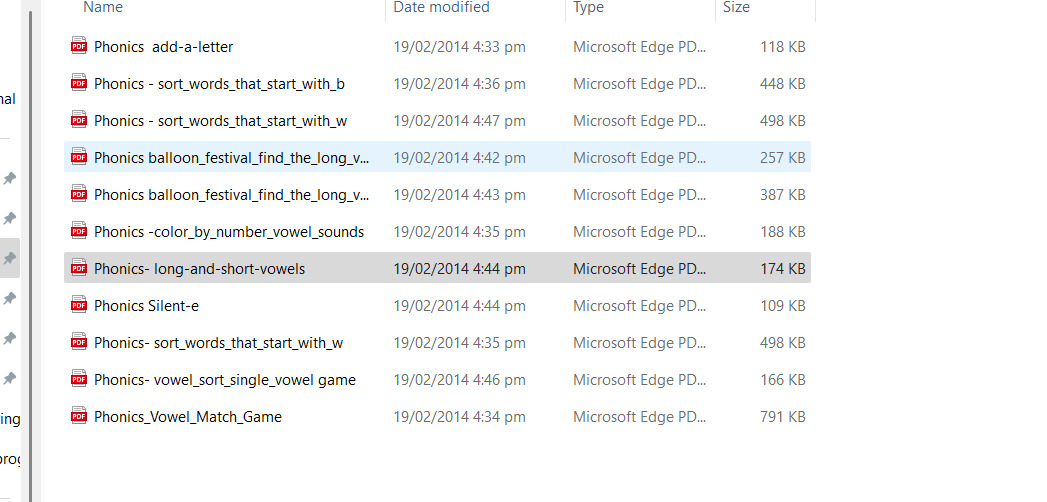The height and width of the screenshot is (502, 1047).
Task: Sort files by the Type column header
Action: [x=588, y=8]
